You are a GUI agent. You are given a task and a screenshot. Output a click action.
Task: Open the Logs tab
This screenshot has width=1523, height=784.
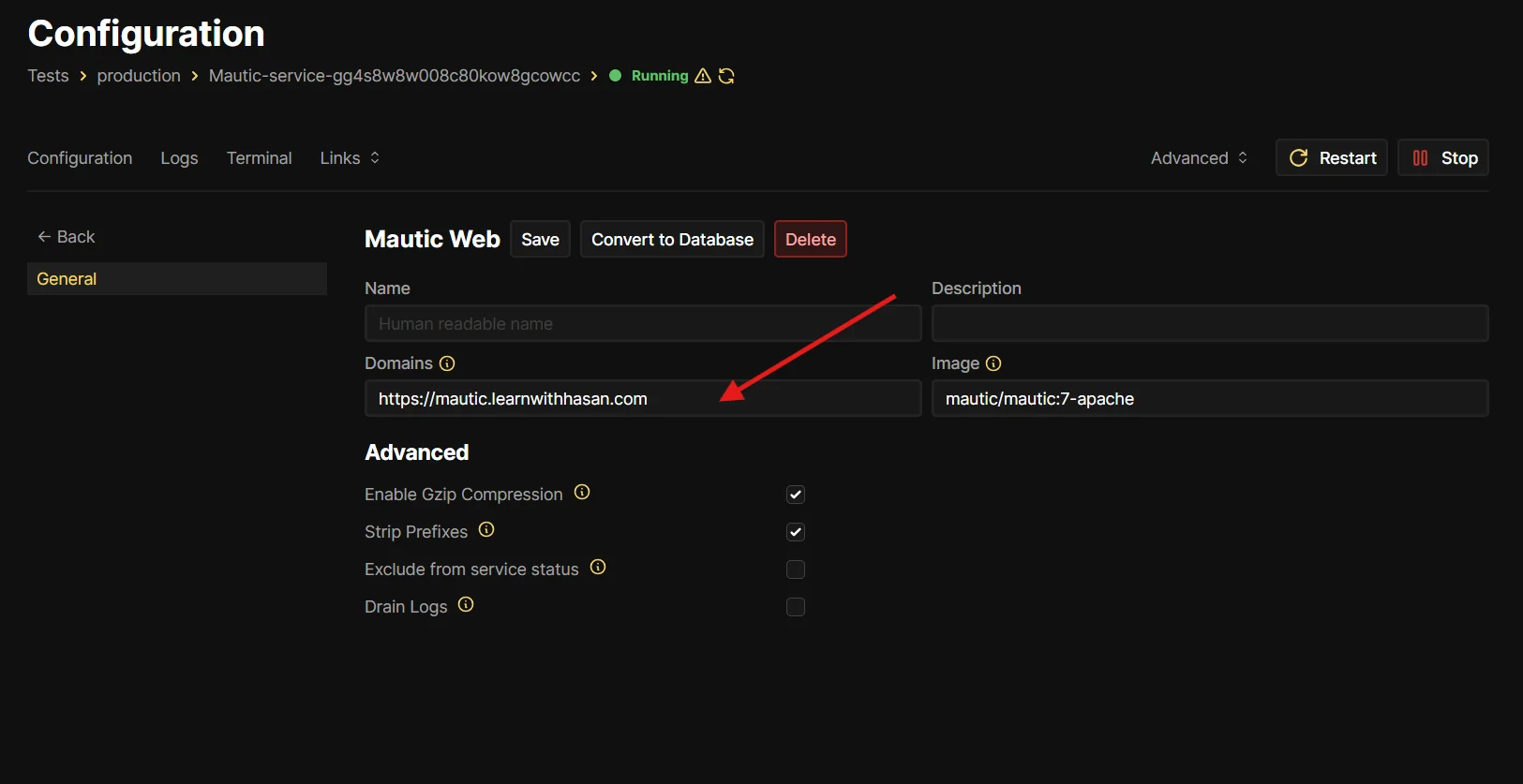click(x=179, y=158)
